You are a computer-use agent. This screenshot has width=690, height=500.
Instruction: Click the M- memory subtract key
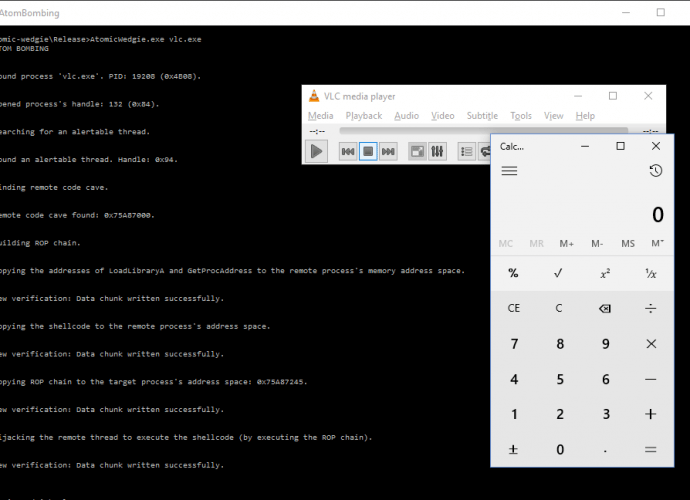pos(597,243)
